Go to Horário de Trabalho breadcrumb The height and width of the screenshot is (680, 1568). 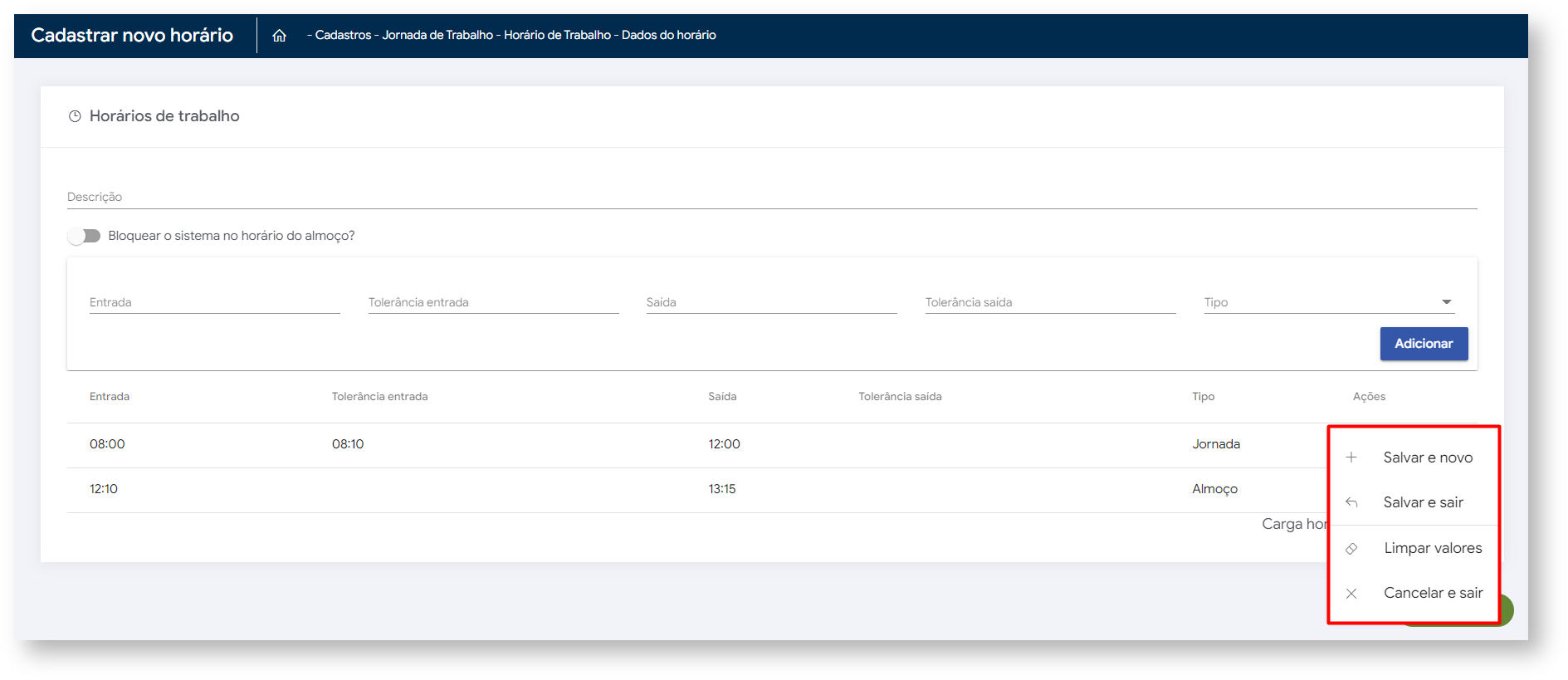pyautogui.click(x=557, y=35)
